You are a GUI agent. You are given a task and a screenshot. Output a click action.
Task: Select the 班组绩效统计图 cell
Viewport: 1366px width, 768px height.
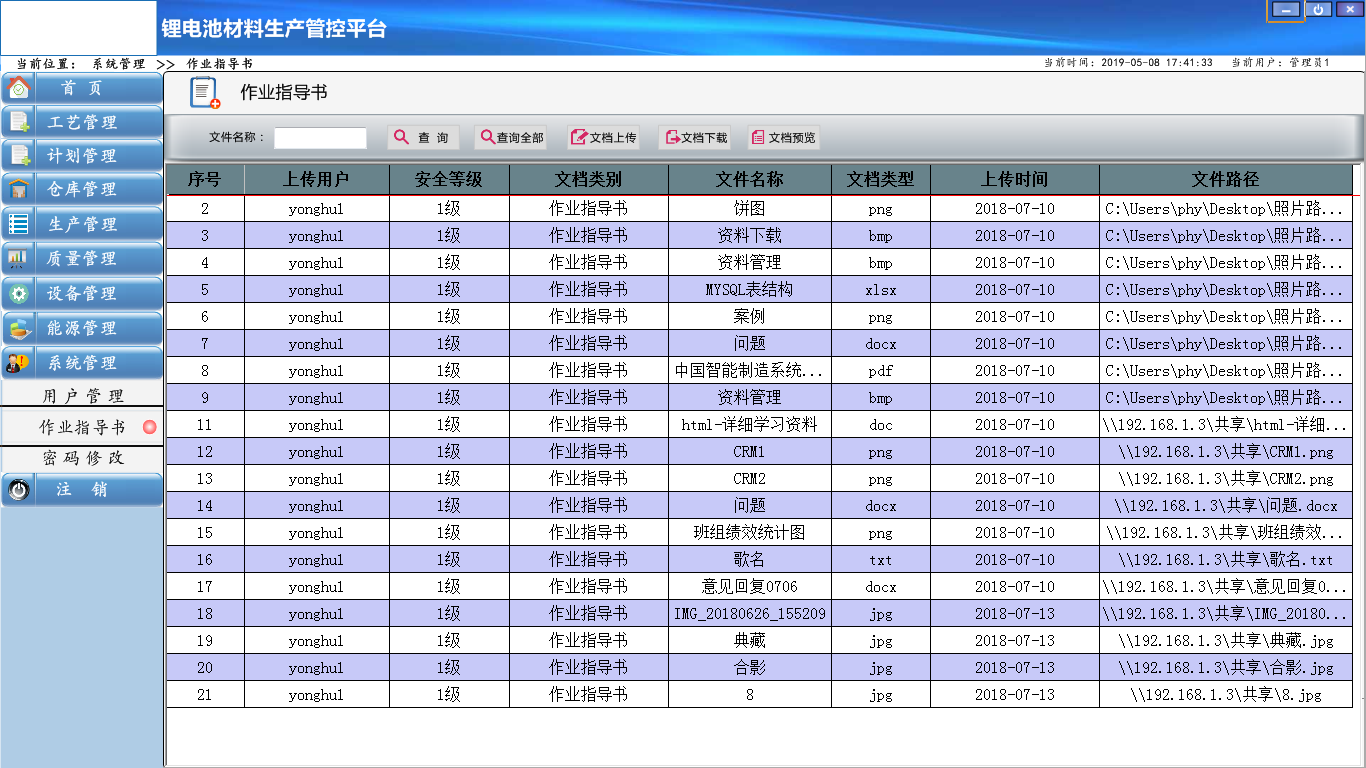[750, 533]
